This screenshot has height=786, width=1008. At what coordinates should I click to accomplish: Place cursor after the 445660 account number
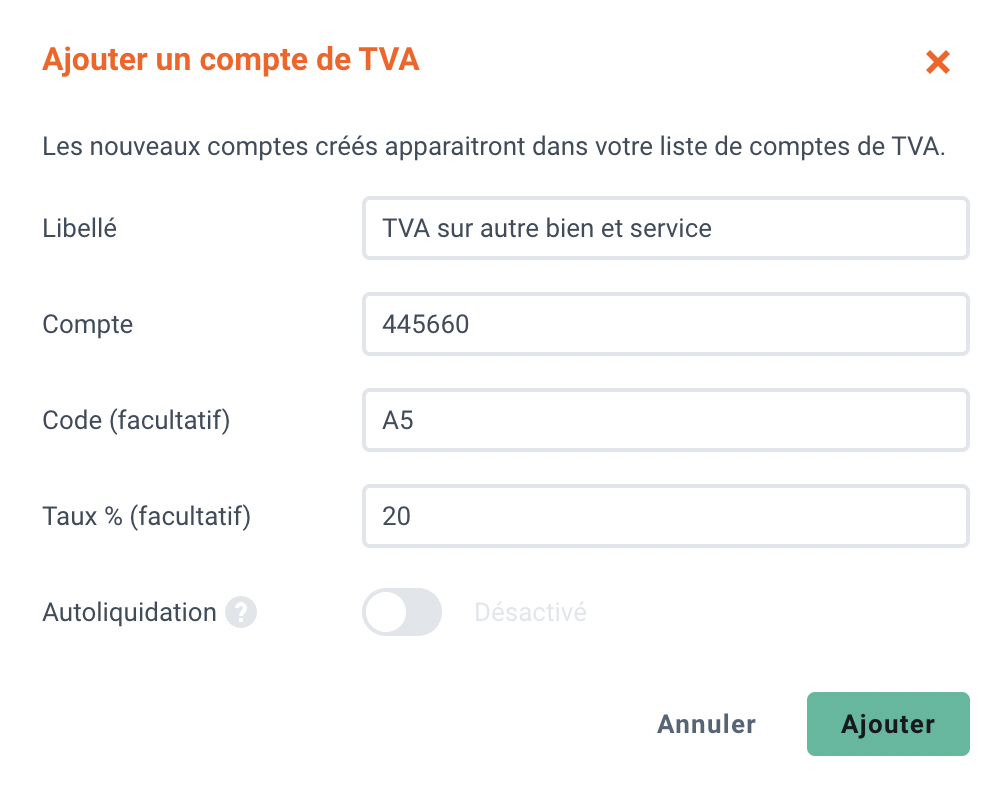pos(471,324)
